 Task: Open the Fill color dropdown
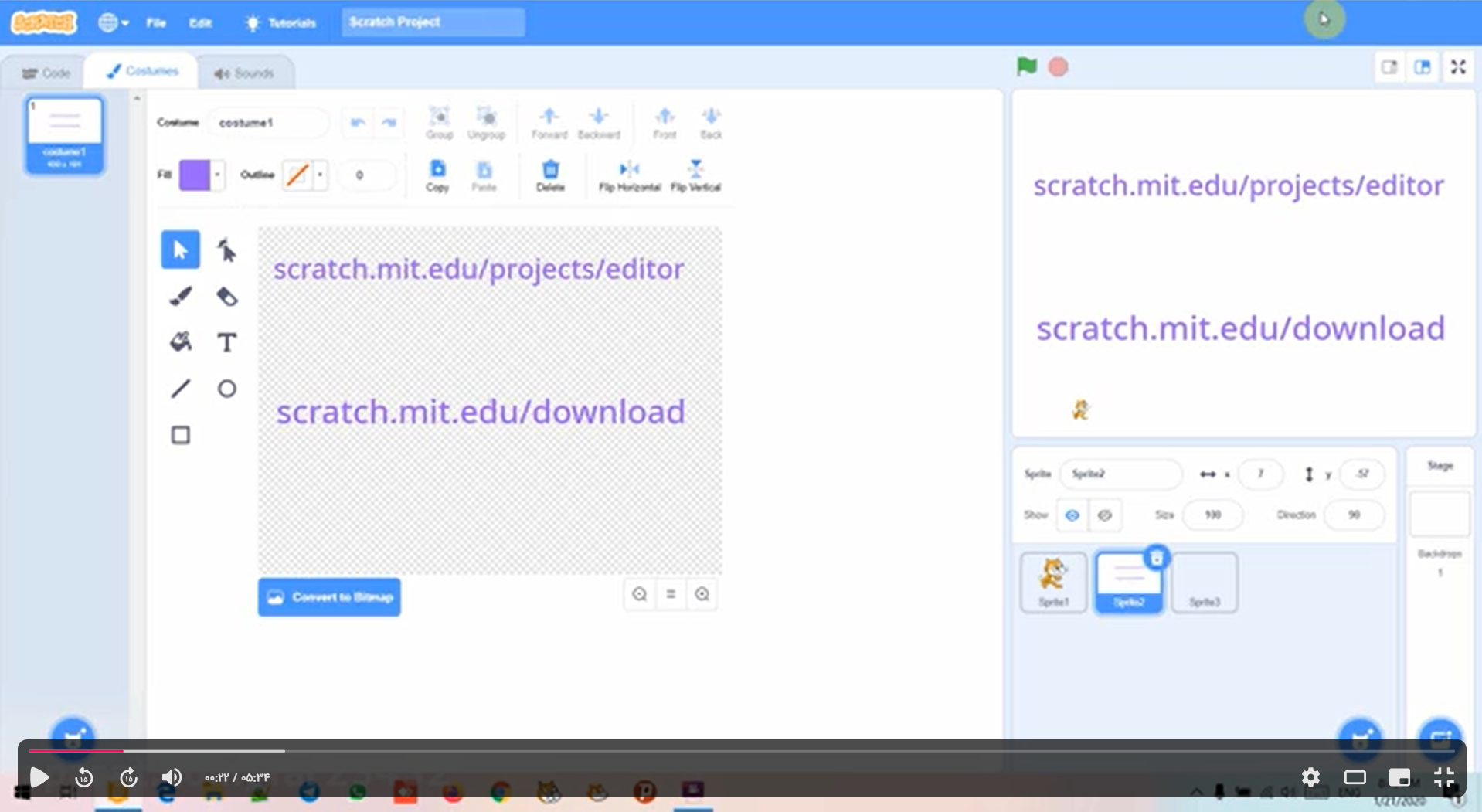[217, 175]
